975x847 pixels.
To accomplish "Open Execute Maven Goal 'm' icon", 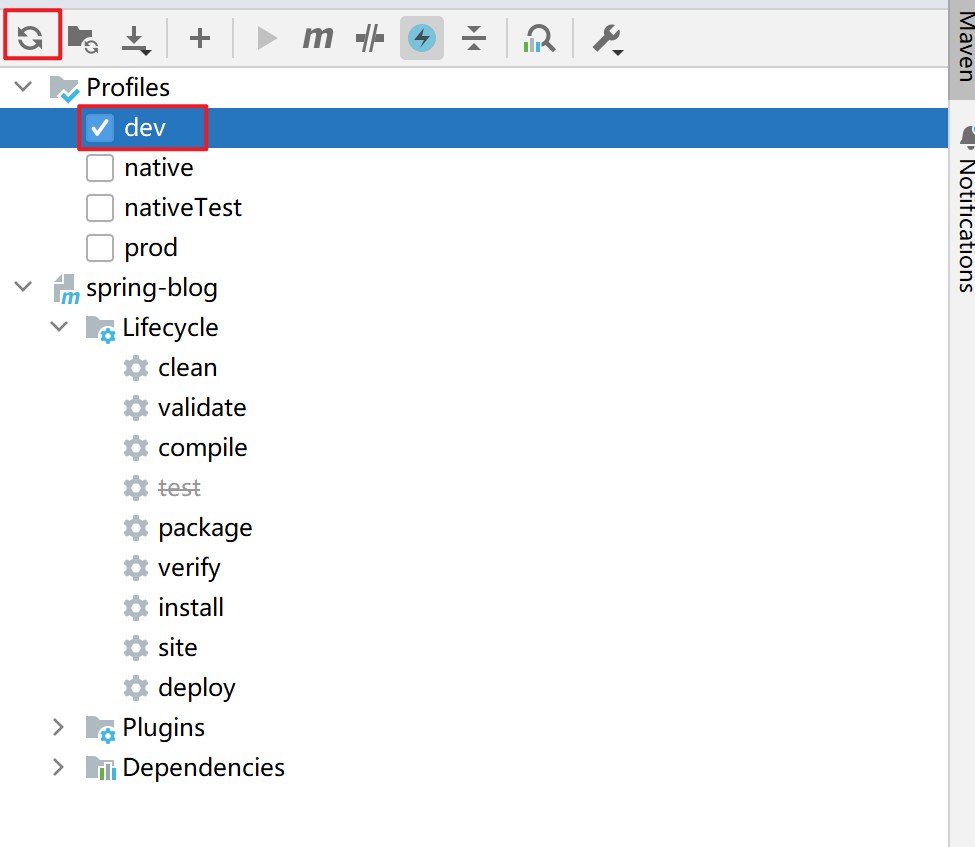I will click(318, 38).
